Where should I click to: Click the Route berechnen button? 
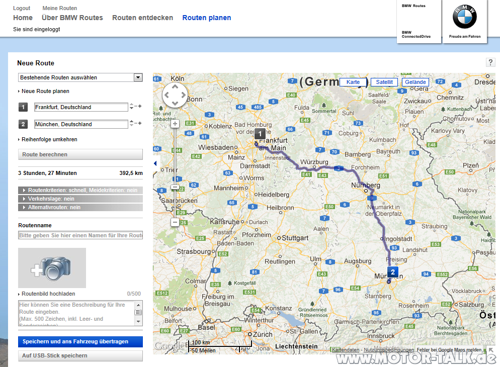pos(80,154)
